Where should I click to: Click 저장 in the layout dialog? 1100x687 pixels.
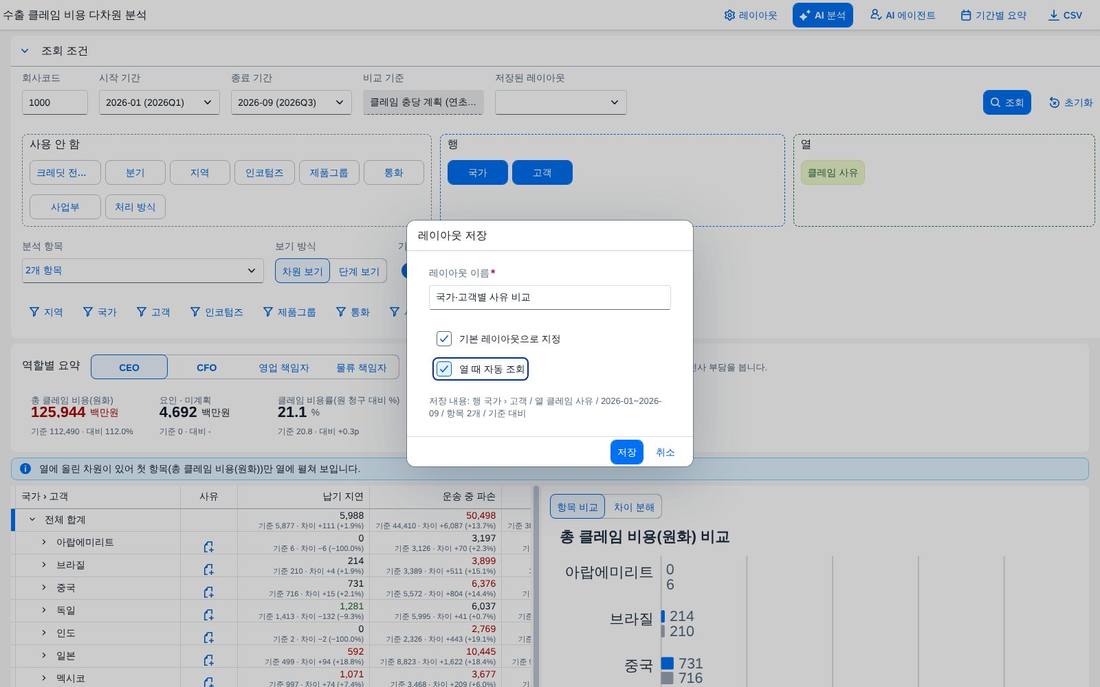626,452
